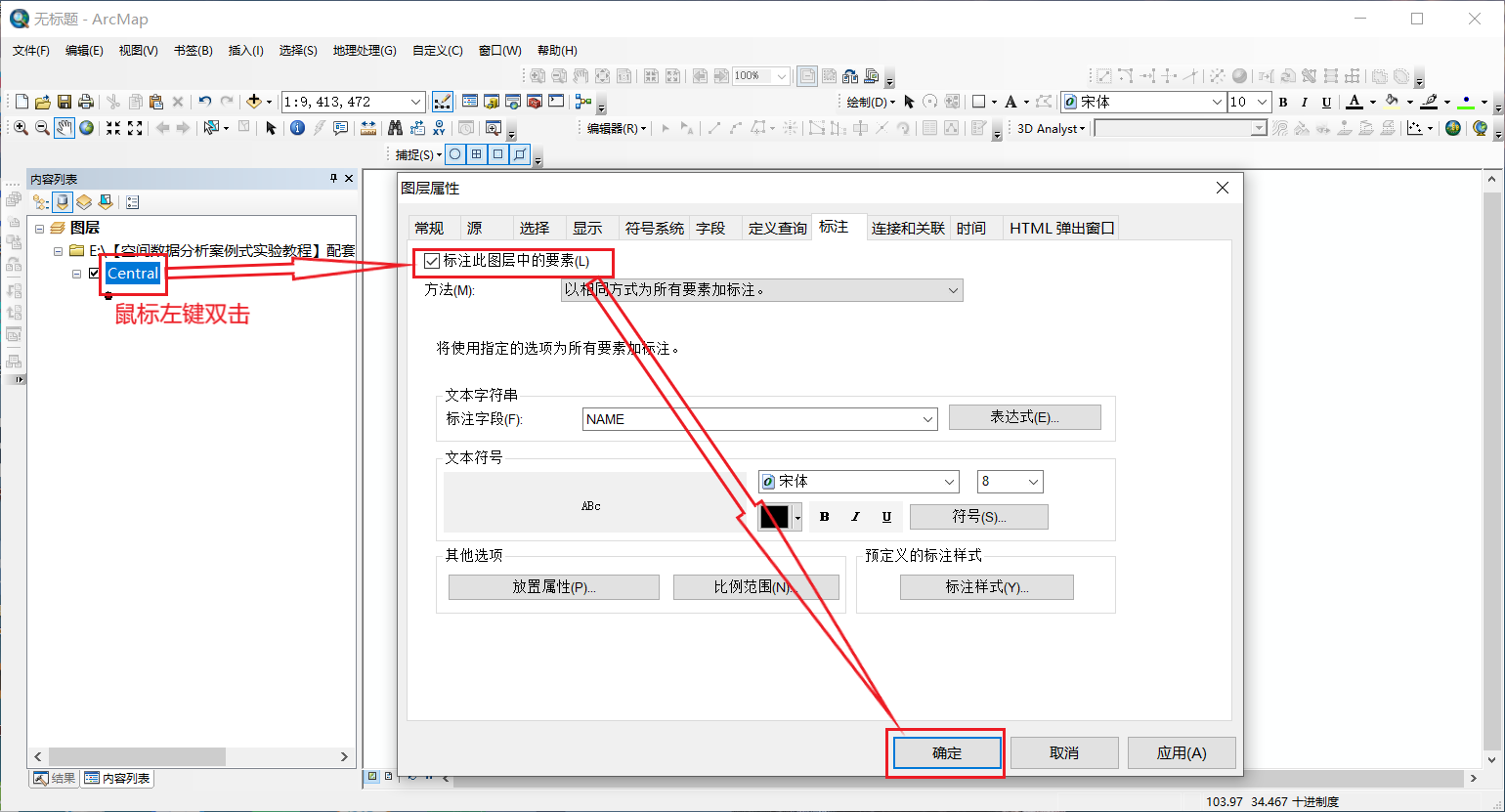Open the label Method dropdown
Screen dimensions: 1505x812
[953, 290]
